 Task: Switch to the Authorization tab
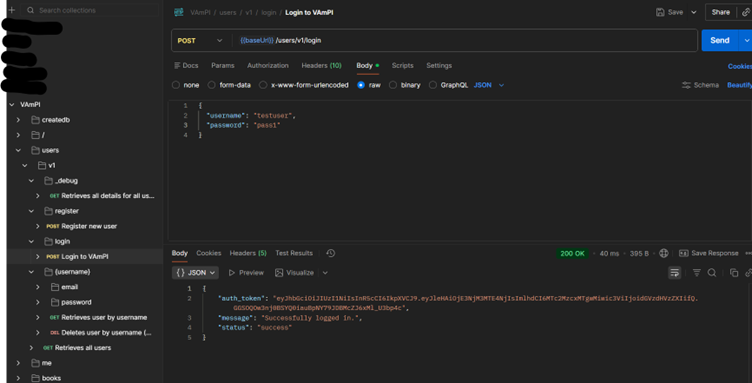point(268,66)
